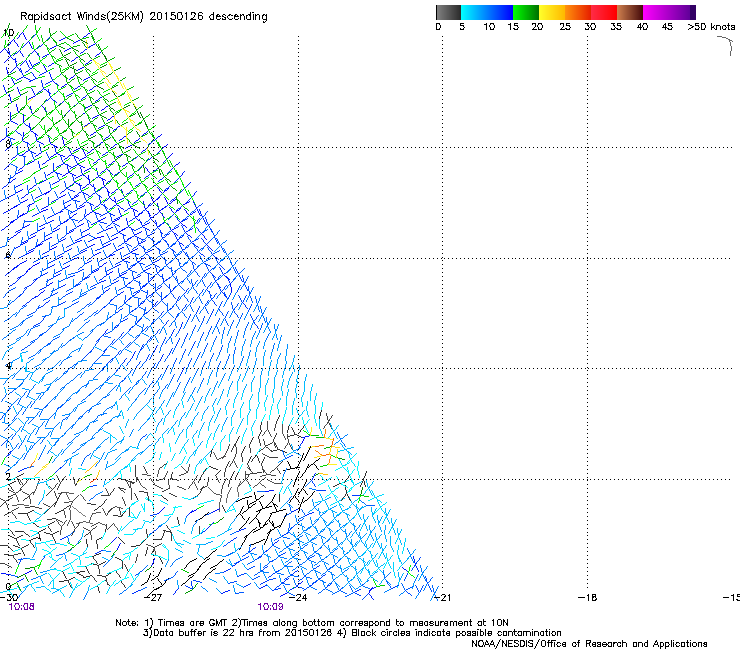Image resolution: width=740 pixels, height=650 pixels.
Task: Click the cyan 5-10 knots legend swatch
Action: pos(474,12)
